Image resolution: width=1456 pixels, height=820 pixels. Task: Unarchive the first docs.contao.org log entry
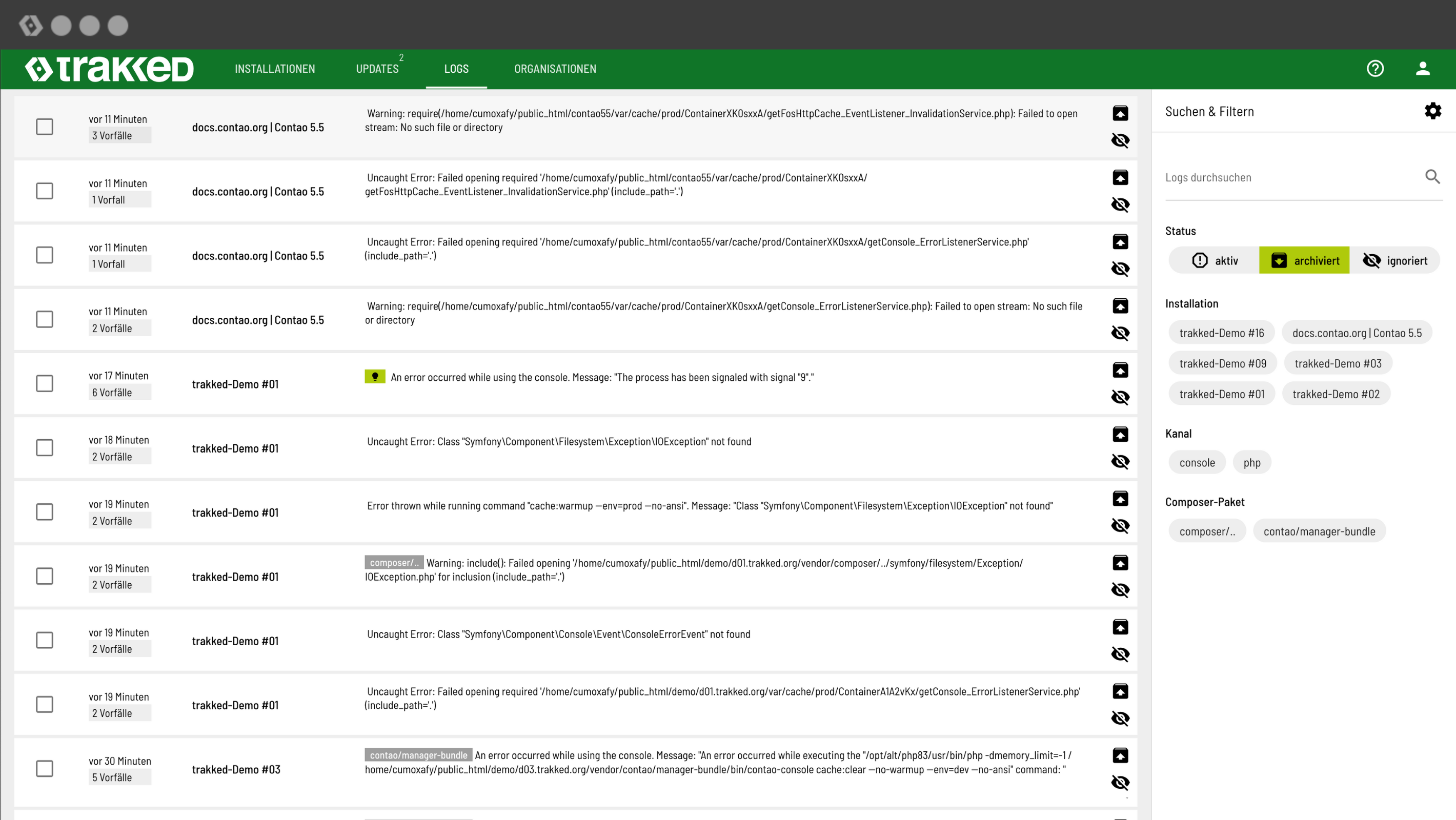coord(1120,113)
